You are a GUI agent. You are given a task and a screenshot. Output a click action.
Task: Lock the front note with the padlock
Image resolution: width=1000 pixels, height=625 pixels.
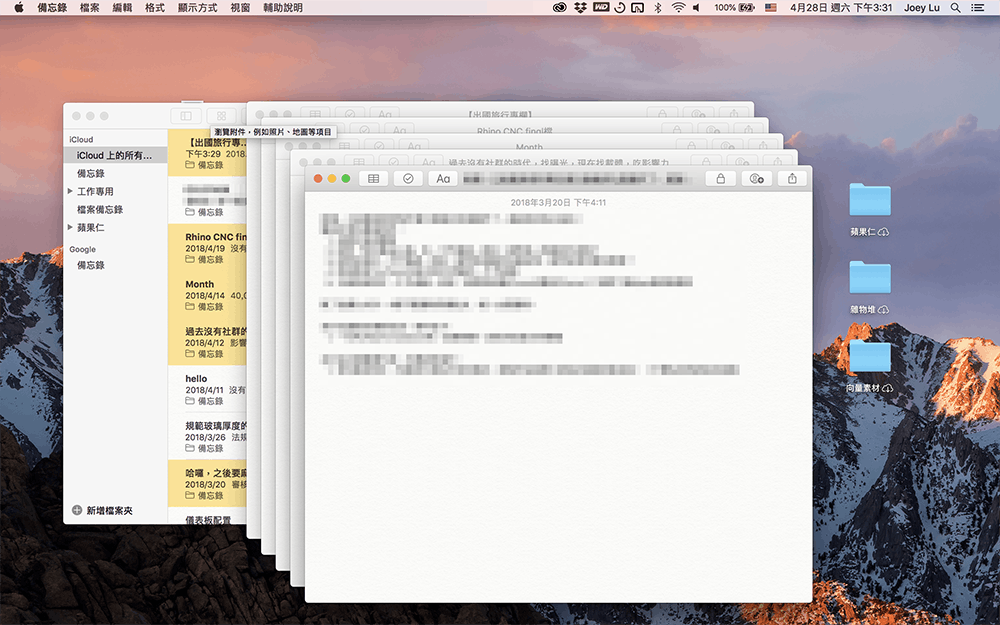(719, 178)
